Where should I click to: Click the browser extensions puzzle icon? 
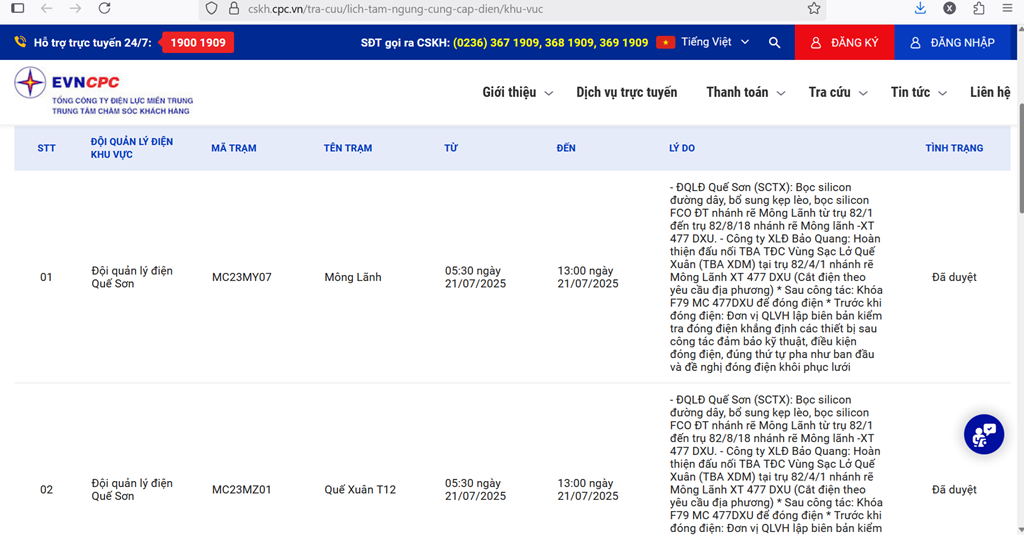979,8
